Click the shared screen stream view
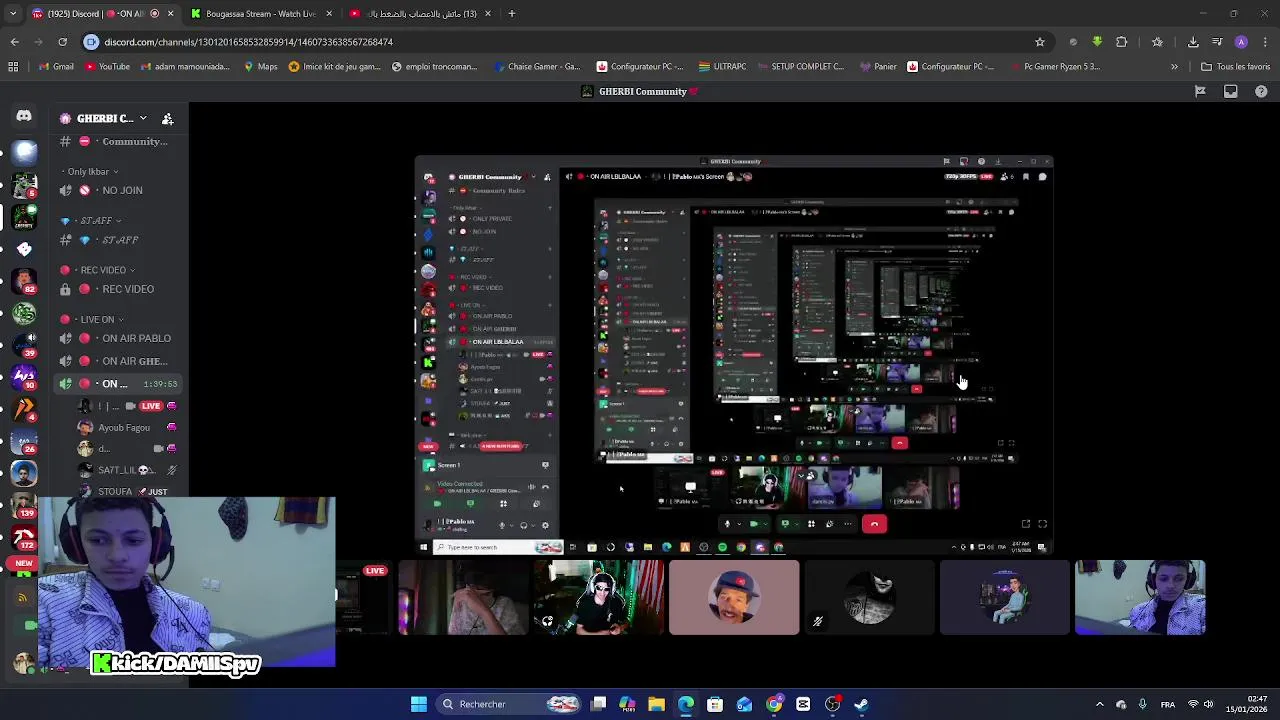Screen dimensions: 1280x720 734,354
